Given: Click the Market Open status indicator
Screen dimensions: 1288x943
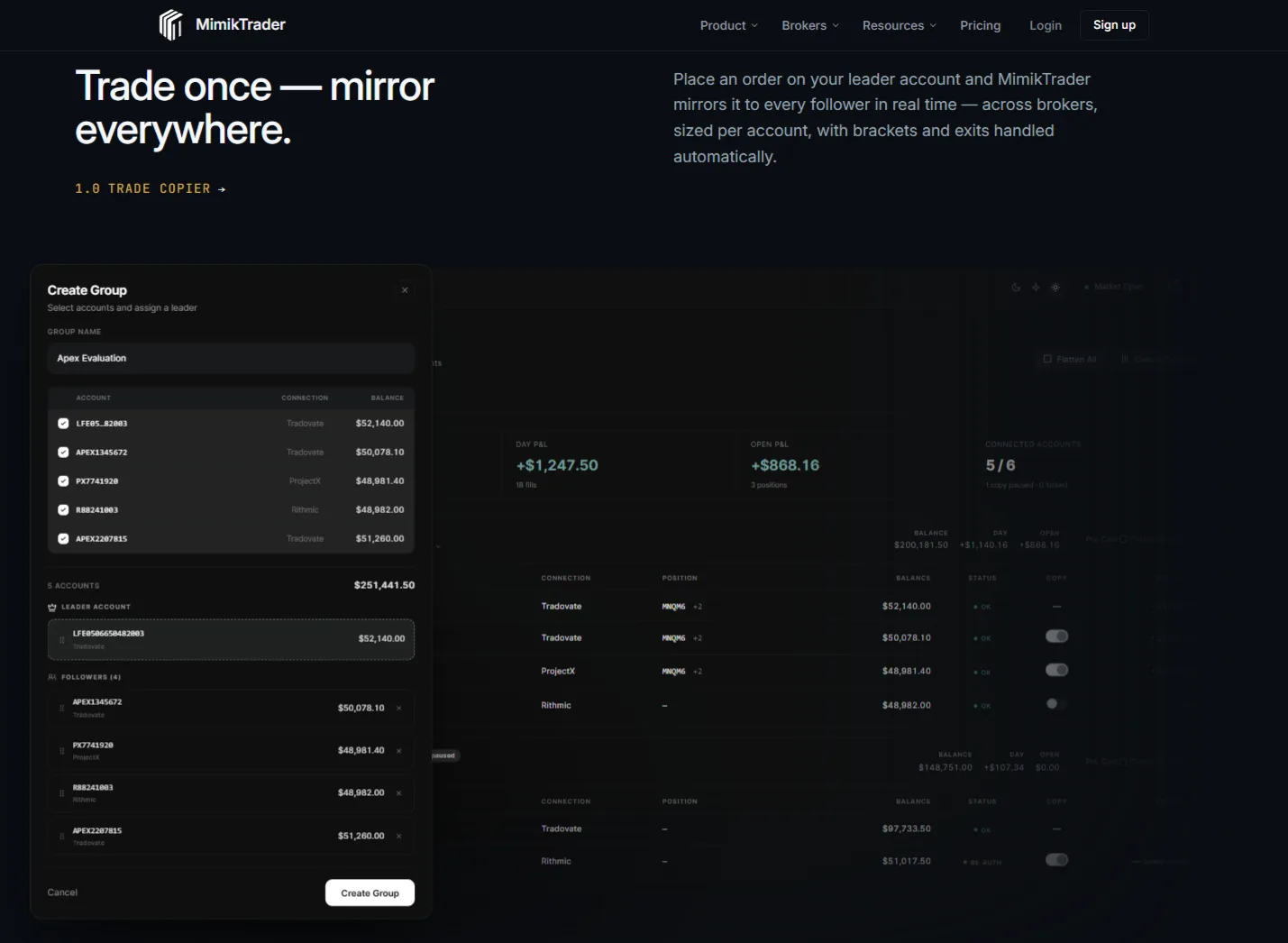Looking at the screenshot, I should (x=1114, y=287).
